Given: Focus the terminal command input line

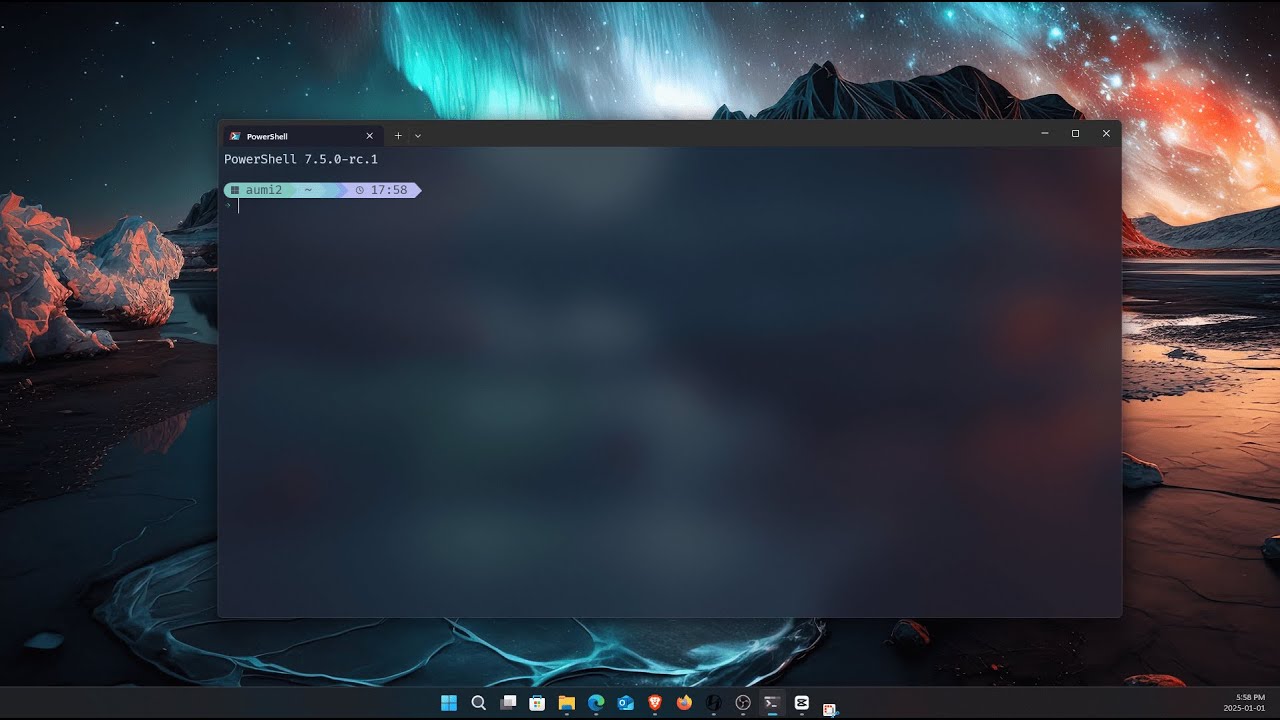Looking at the screenshot, I should 670,206.
